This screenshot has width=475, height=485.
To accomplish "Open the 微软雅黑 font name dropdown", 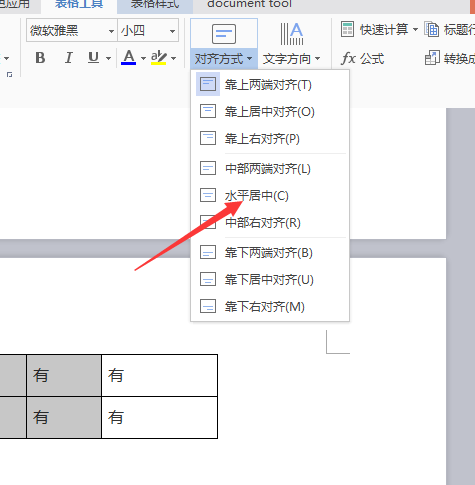I will [x=111, y=31].
